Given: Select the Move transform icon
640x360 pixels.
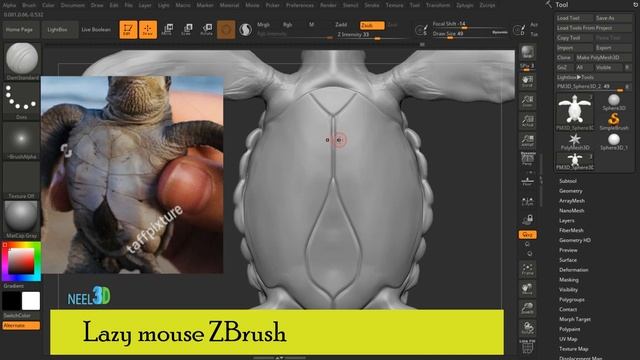Looking at the screenshot, I should [x=167, y=29].
